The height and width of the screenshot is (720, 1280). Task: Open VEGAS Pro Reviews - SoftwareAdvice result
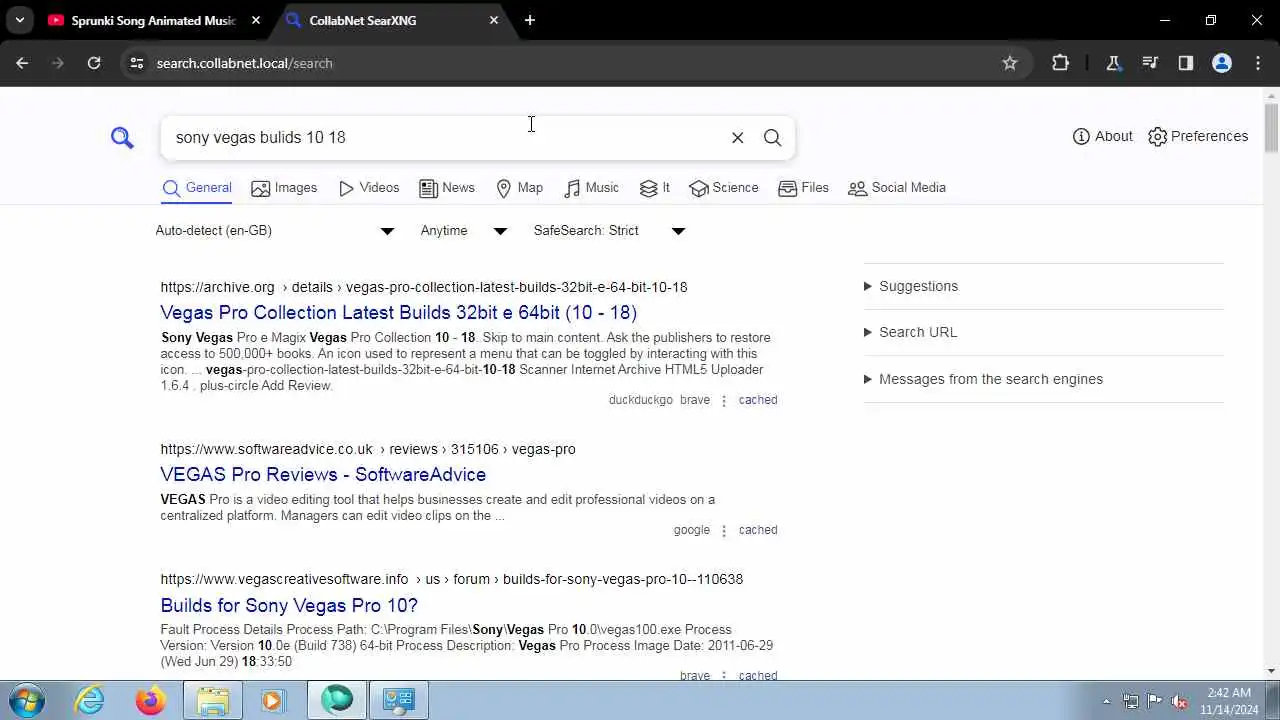click(x=323, y=475)
